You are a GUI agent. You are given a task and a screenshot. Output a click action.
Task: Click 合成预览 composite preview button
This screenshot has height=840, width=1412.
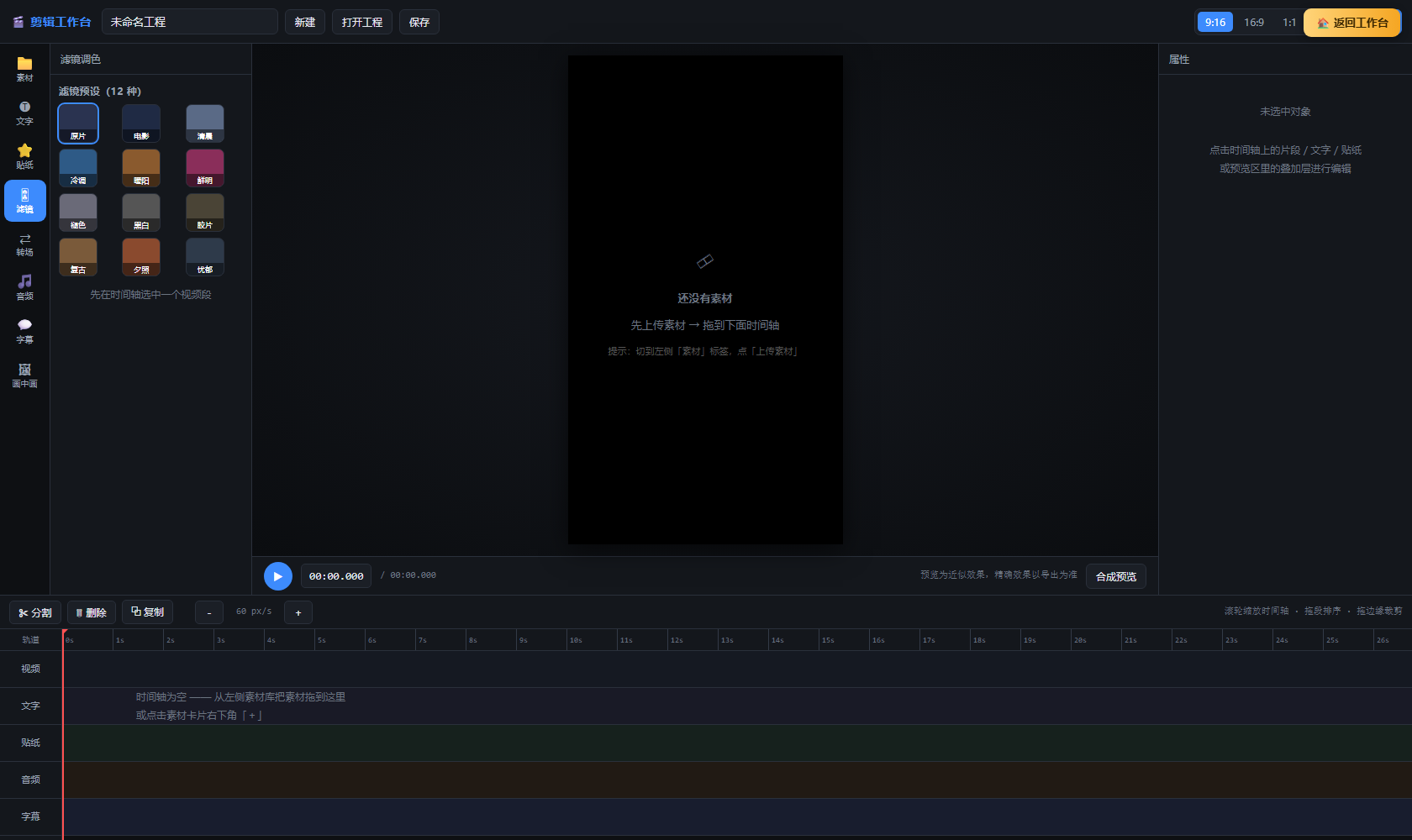pos(1116,576)
